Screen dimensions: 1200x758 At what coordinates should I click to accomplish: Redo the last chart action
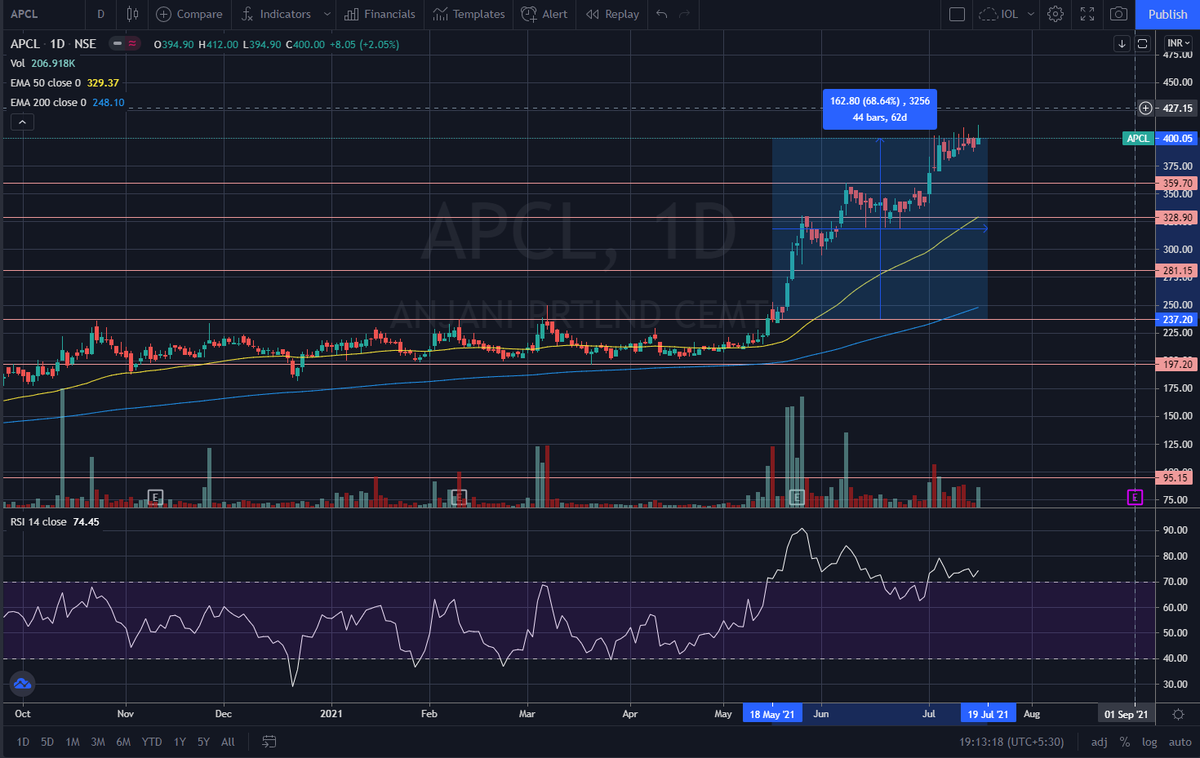(x=684, y=14)
